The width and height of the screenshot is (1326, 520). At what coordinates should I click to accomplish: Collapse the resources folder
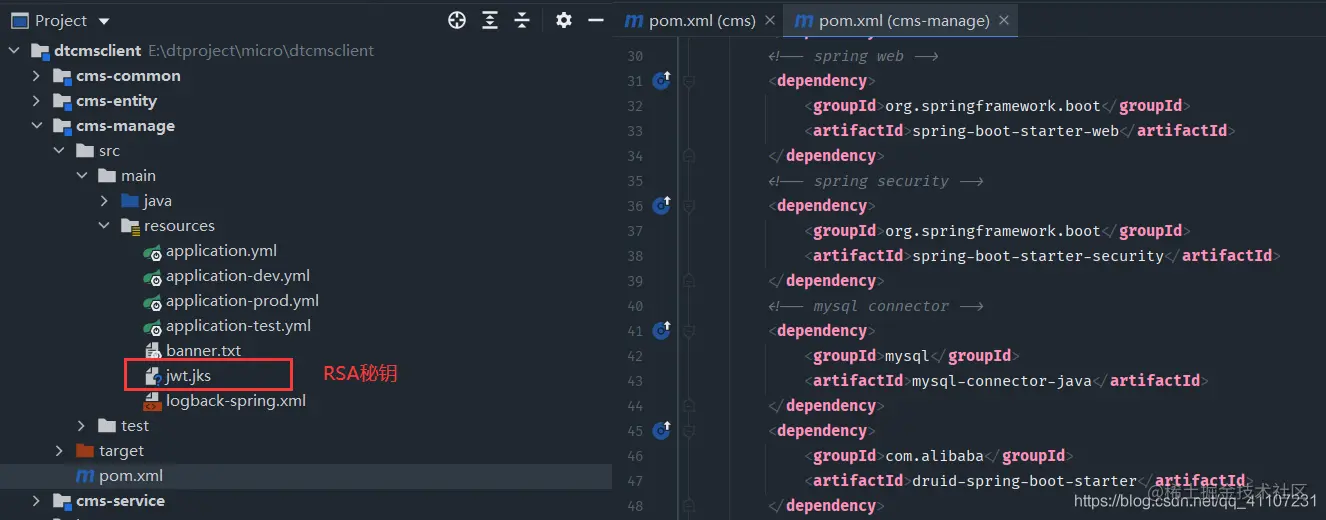point(104,225)
